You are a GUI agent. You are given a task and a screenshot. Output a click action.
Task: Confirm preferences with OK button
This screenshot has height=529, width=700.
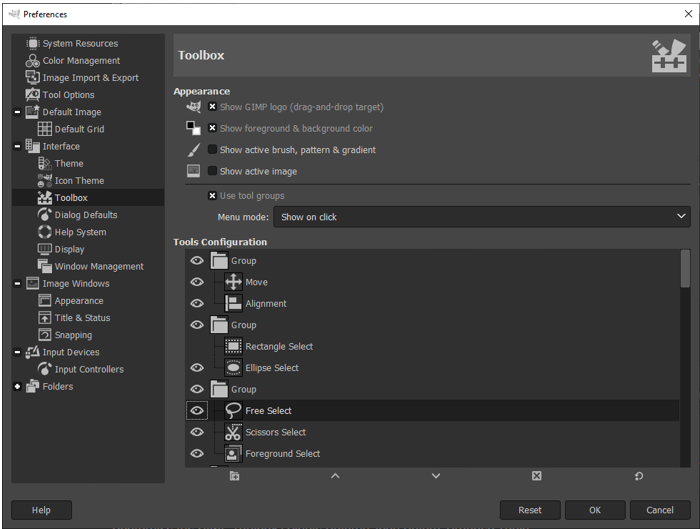coord(595,510)
